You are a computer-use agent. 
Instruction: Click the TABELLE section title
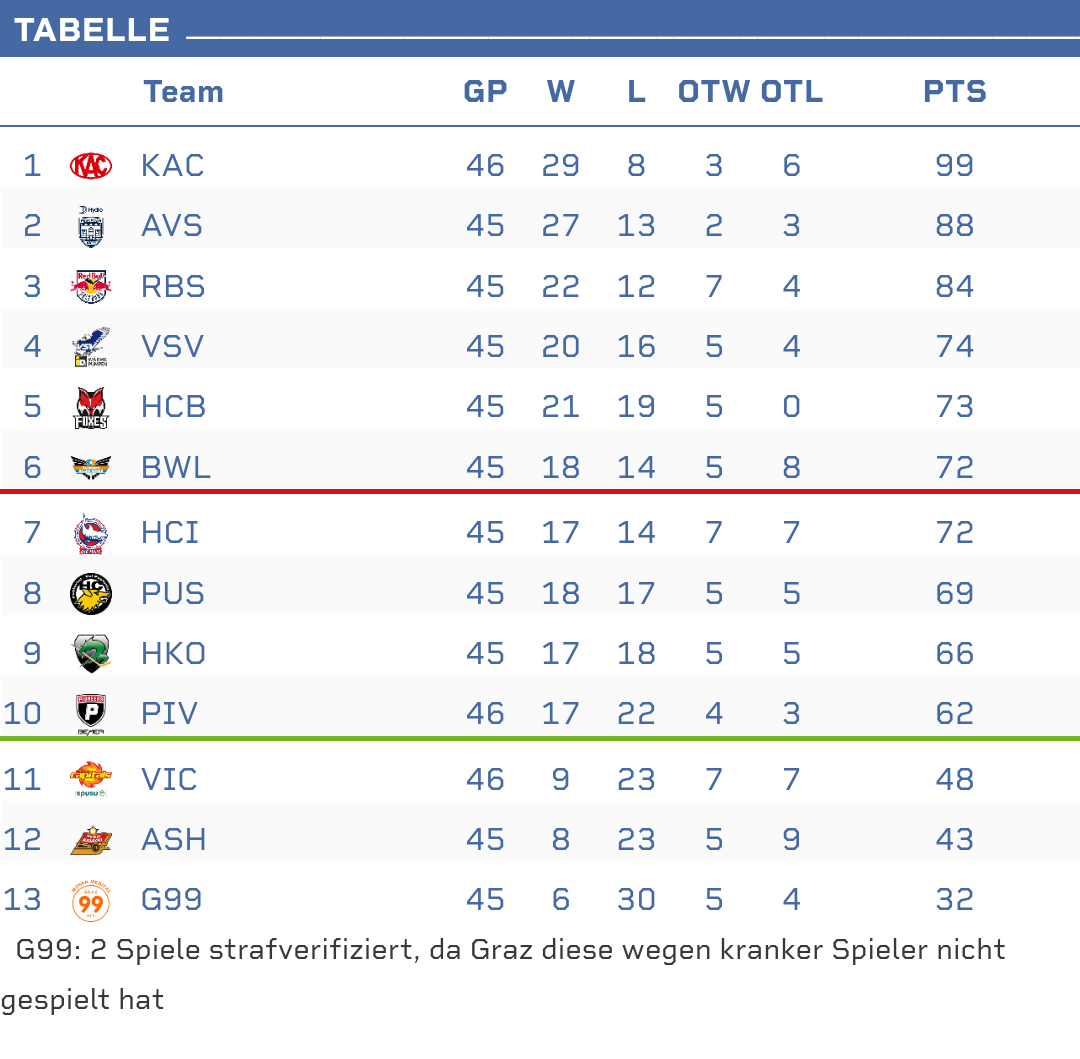click(x=92, y=30)
